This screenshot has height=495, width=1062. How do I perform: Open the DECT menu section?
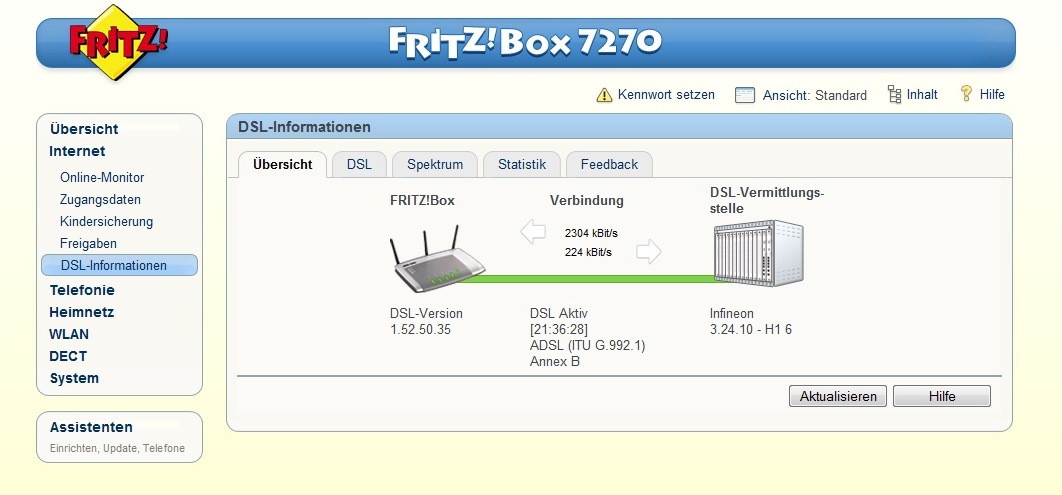click(x=68, y=356)
